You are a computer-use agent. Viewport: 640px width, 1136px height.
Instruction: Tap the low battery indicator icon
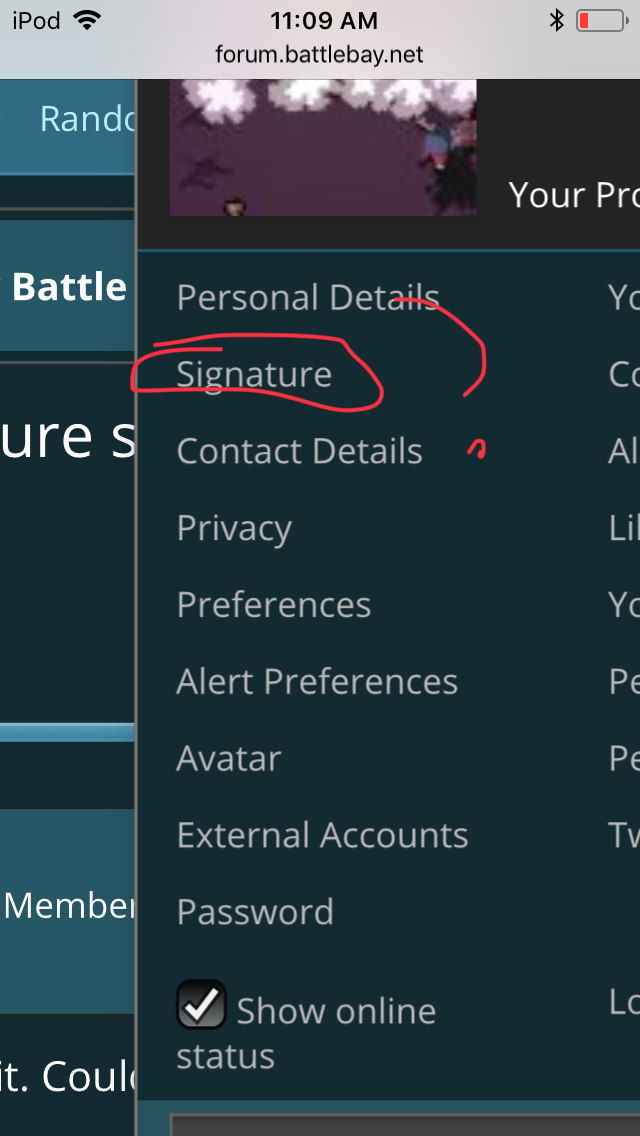[x=600, y=21]
